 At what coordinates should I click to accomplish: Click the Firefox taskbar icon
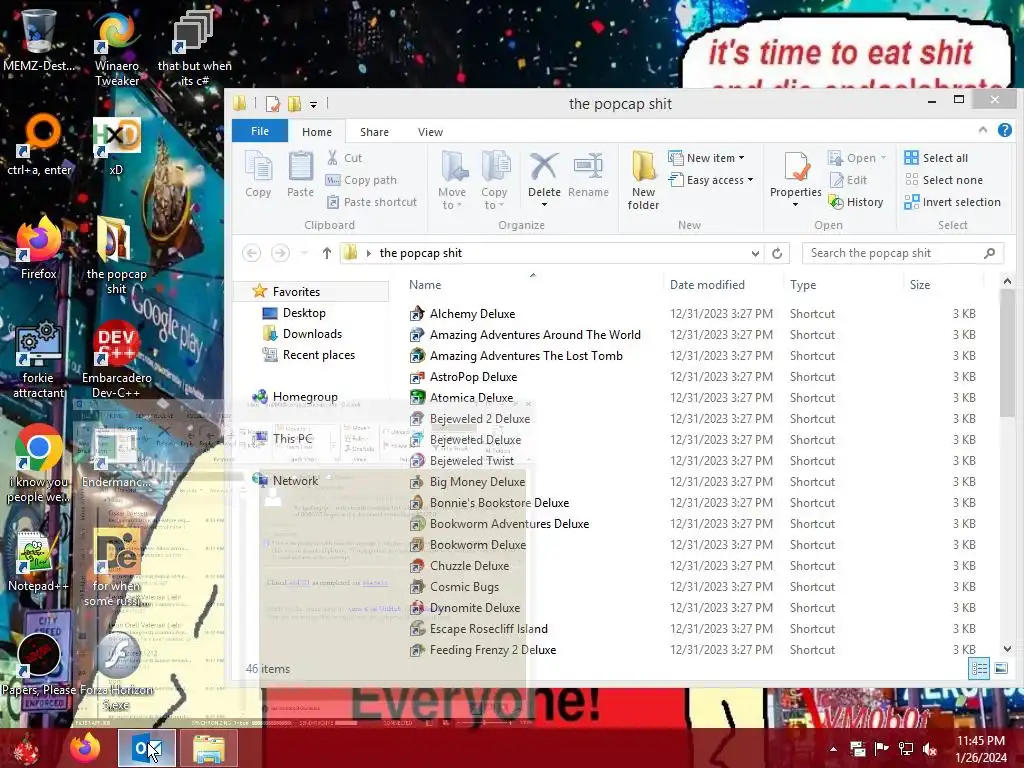(86, 748)
